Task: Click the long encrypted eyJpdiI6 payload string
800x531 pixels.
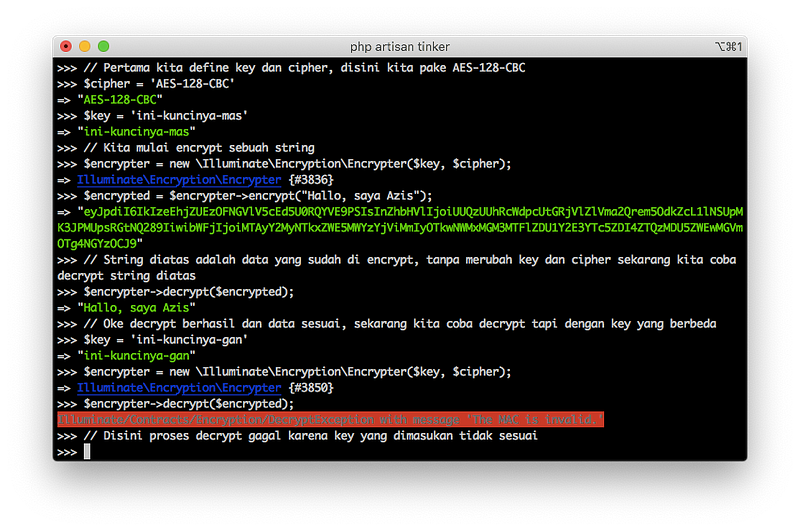Action: coord(400,228)
